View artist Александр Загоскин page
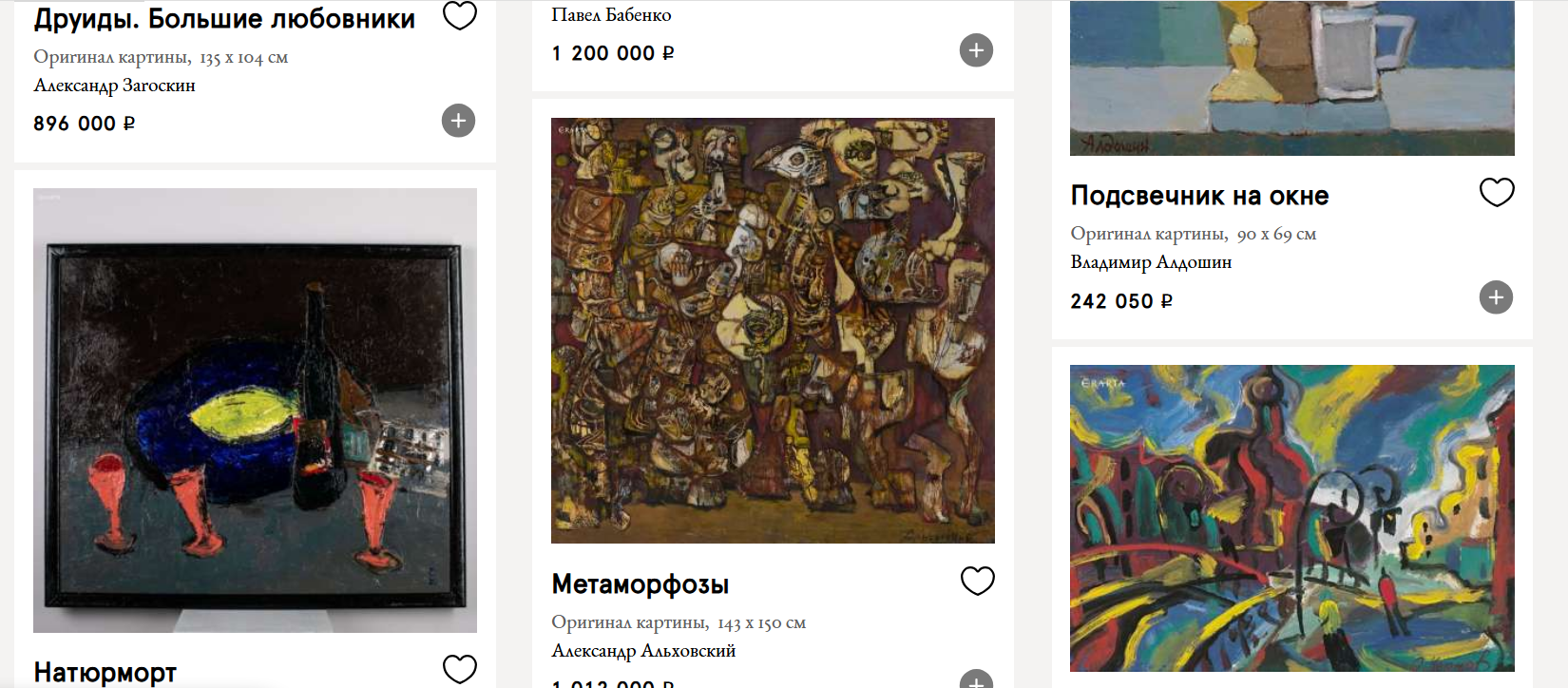Screen dimensions: 1568x688 tap(114, 86)
